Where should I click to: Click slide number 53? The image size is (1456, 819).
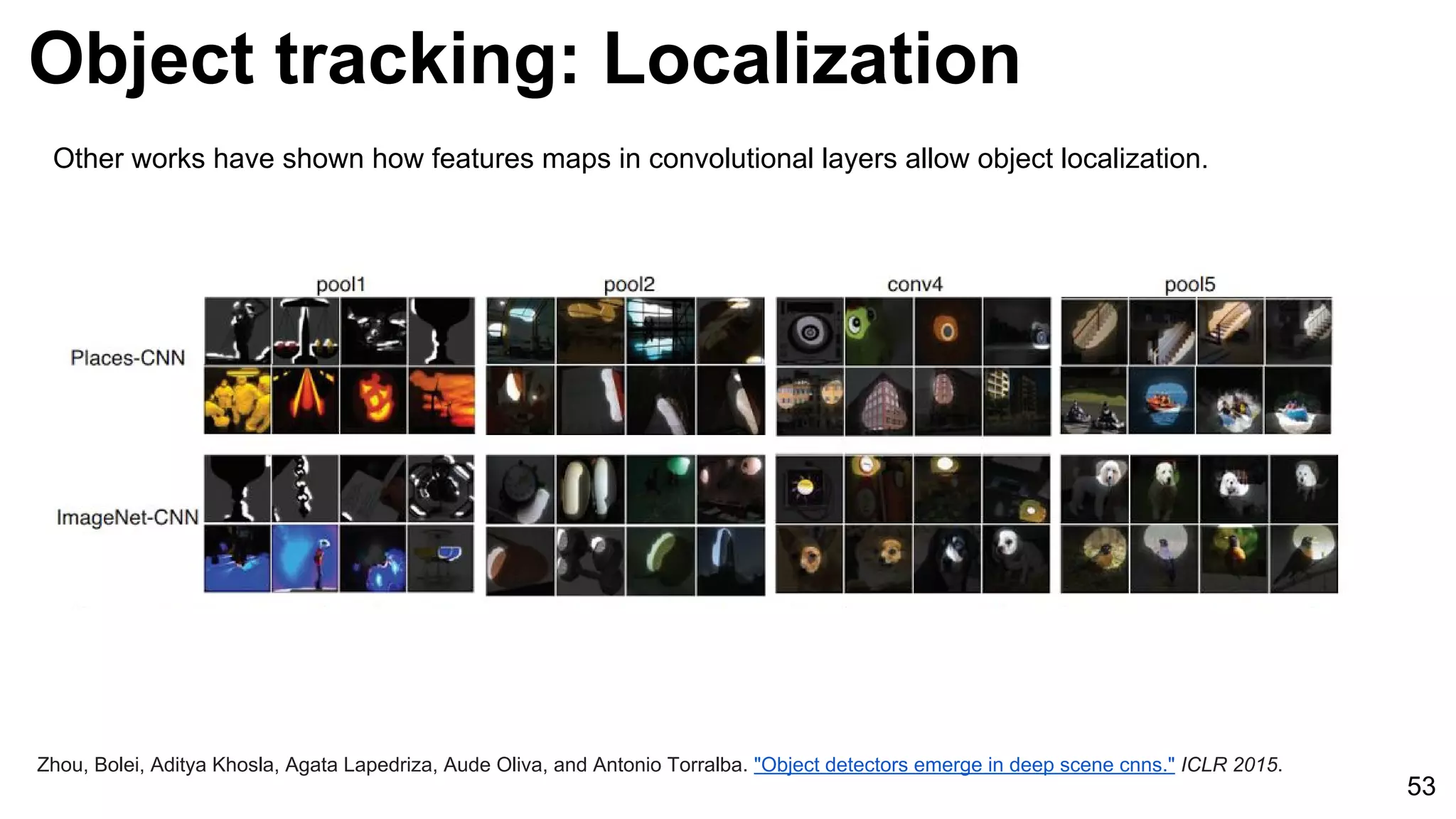tap(1421, 786)
